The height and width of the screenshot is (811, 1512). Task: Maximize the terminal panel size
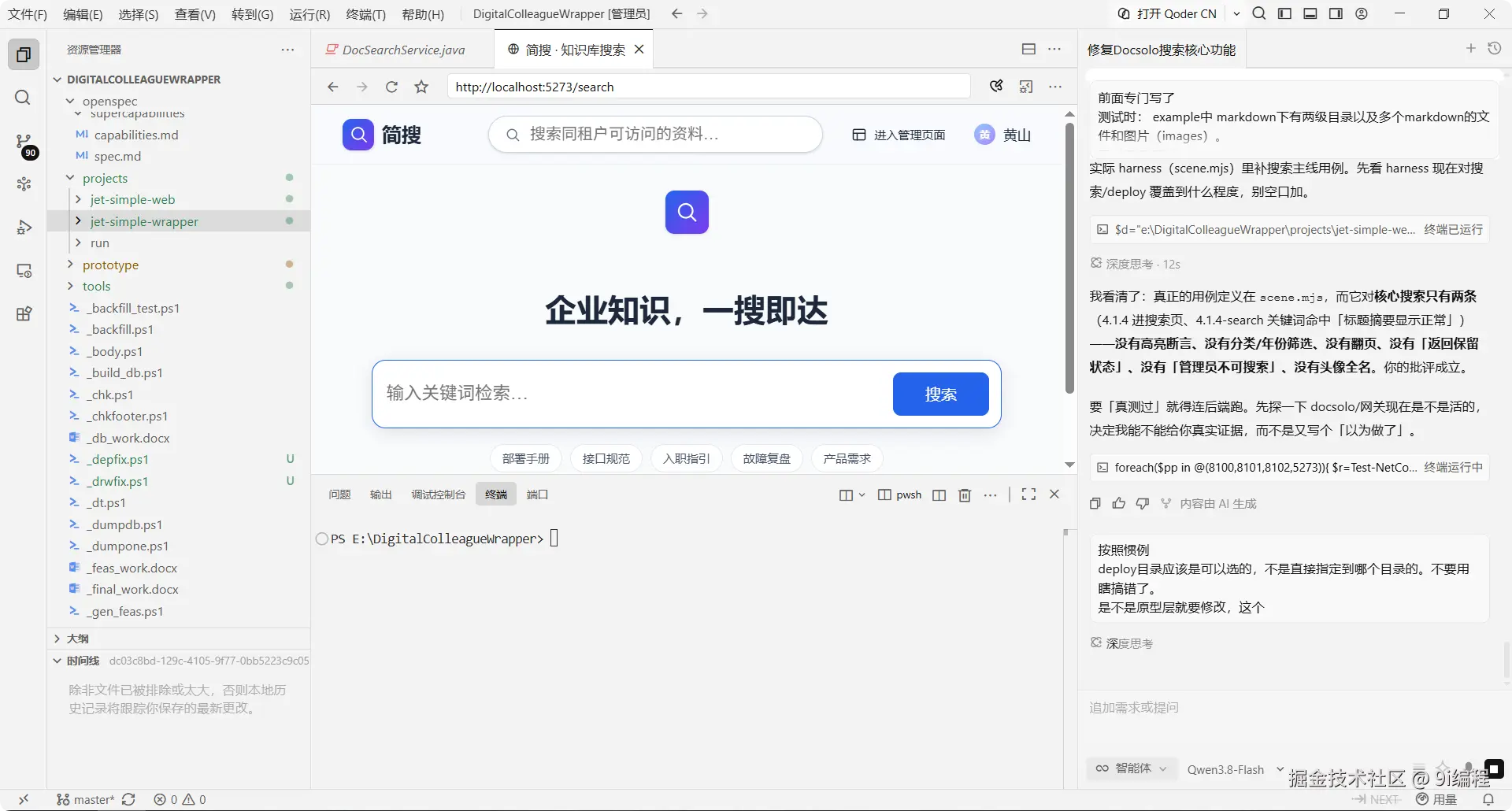click(1028, 494)
